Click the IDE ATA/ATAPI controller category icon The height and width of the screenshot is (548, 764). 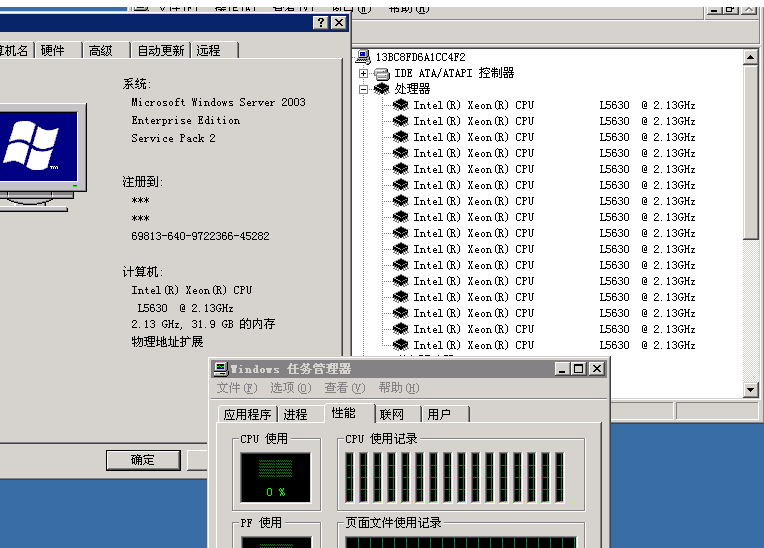(x=382, y=74)
